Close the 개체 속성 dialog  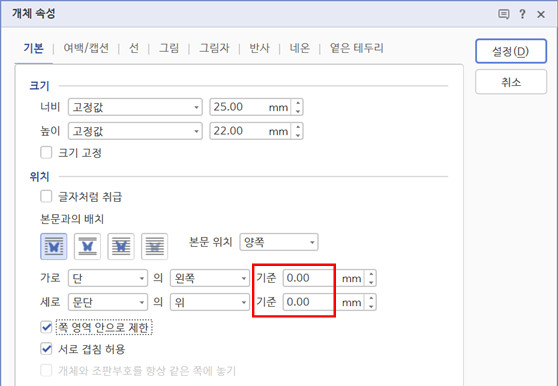pyautogui.click(x=541, y=15)
